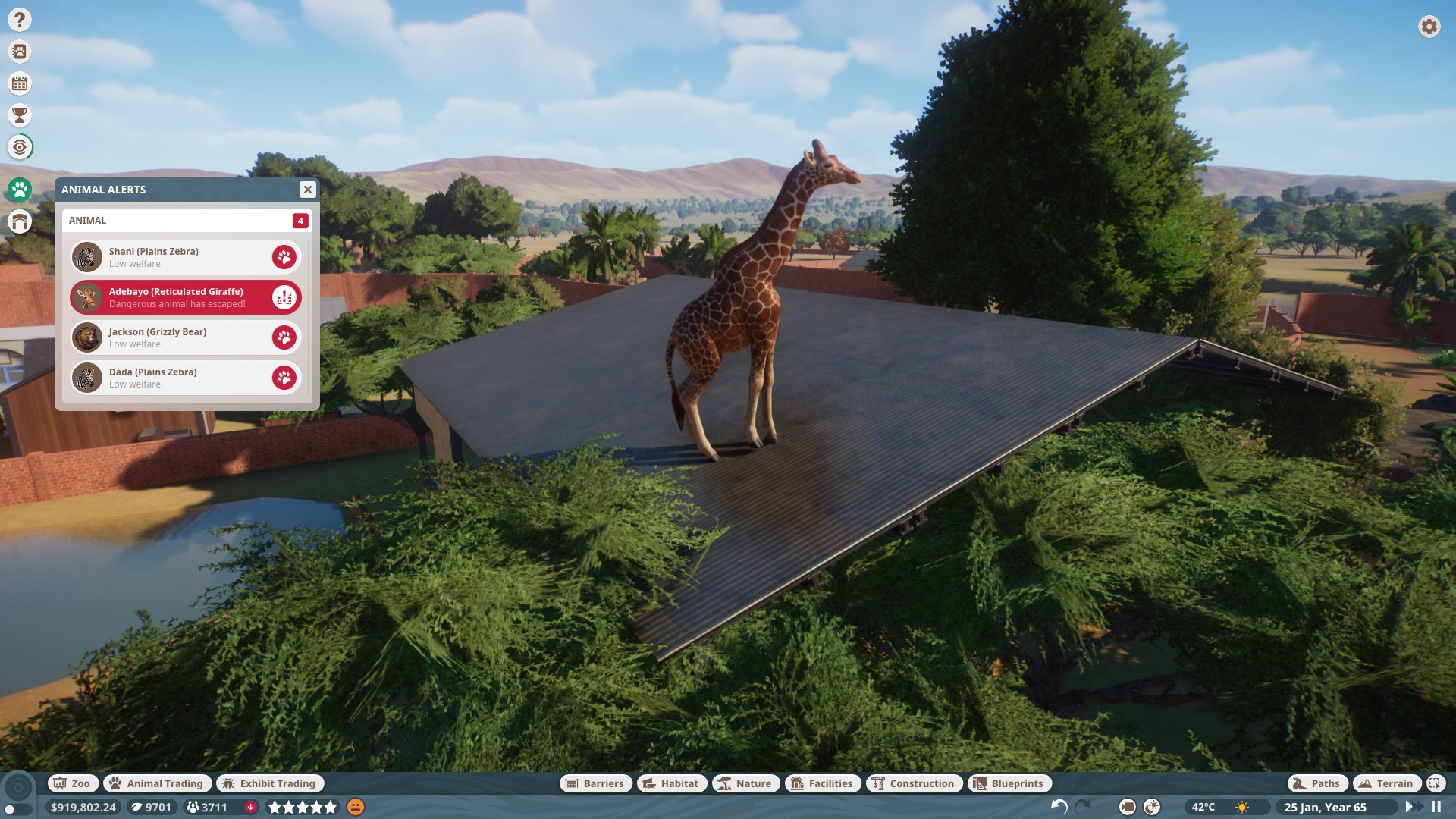Click paw button on Shani's alert
This screenshot has width=1456, height=819.
pyautogui.click(x=284, y=257)
